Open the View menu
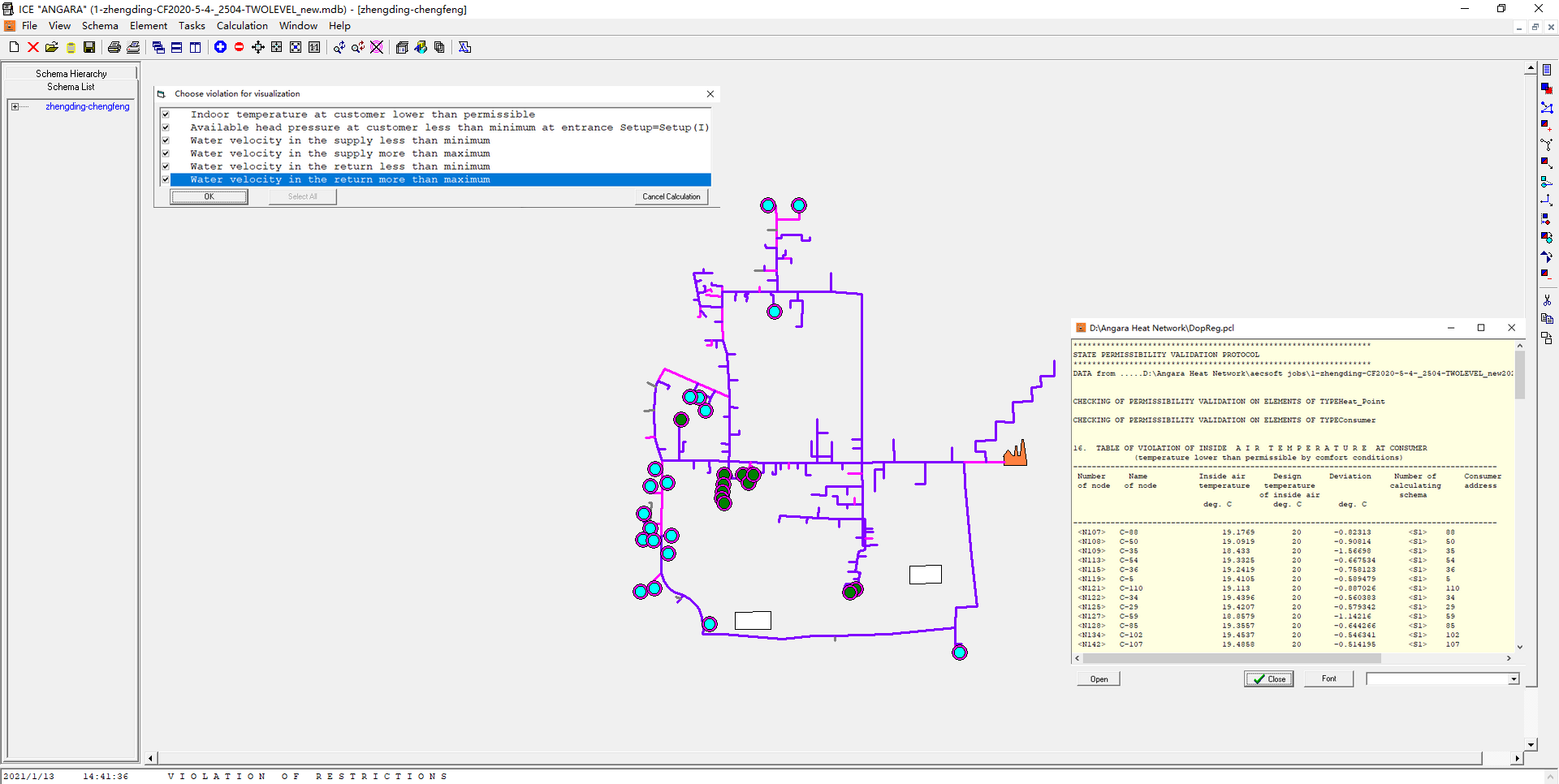Screen dimensions: 1559x784 tap(59, 26)
